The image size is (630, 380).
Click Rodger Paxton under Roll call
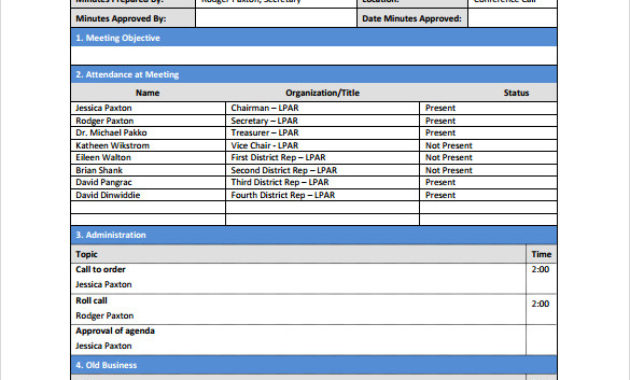(104, 316)
